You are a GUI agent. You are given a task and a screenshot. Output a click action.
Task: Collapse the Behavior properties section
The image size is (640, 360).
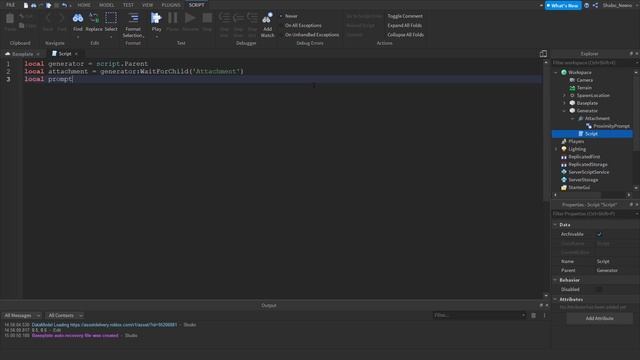pos(555,280)
